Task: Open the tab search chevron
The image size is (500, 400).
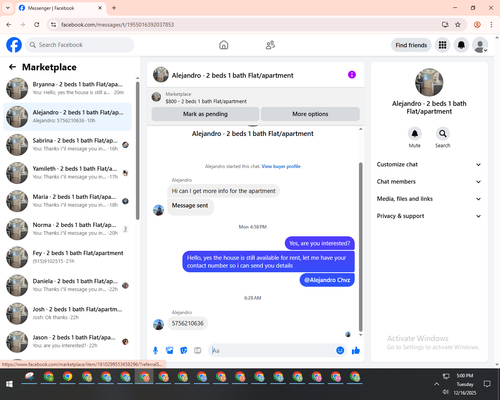Action: pyautogui.click(x=8, y=8)
